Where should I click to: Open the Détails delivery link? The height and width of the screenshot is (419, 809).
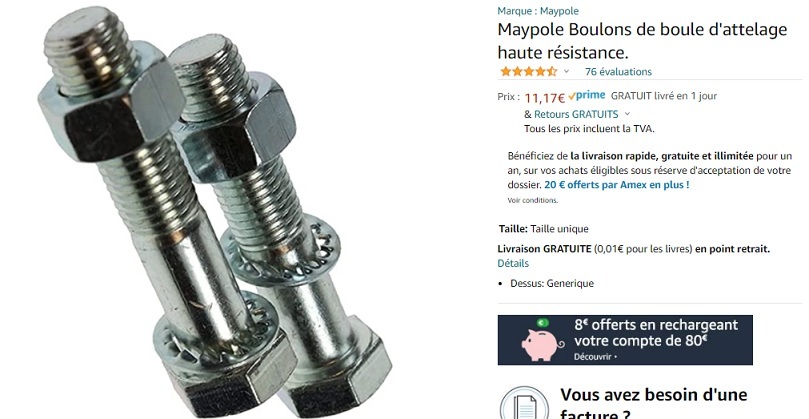(x=513, y=263)
